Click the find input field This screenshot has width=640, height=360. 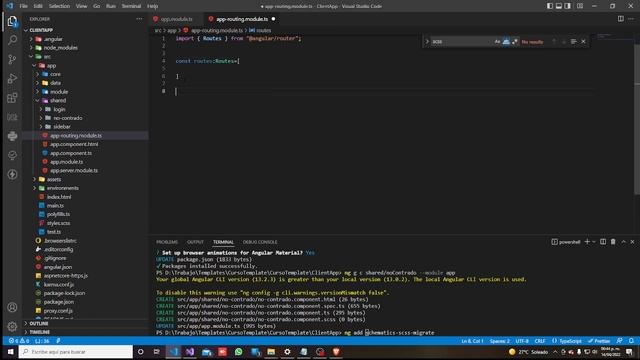[x=461, y=41]
